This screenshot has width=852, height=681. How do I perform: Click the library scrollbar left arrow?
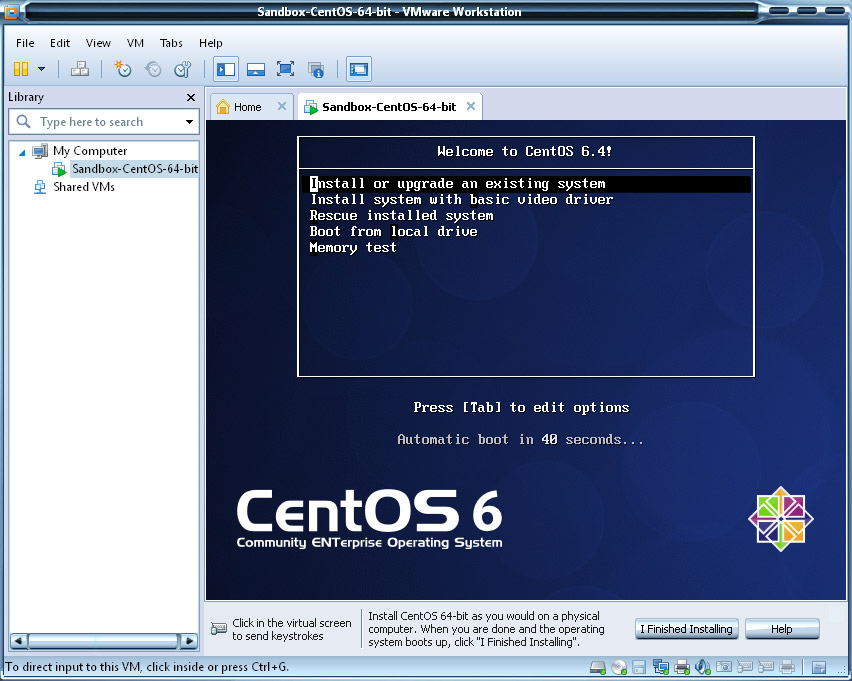click(x=18, y=641)
